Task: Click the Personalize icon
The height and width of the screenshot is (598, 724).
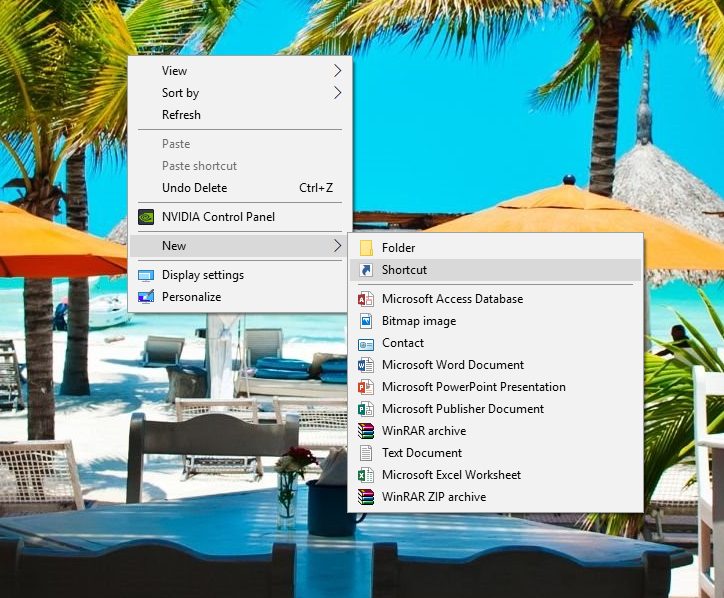Action: click(x=146, y=297)
